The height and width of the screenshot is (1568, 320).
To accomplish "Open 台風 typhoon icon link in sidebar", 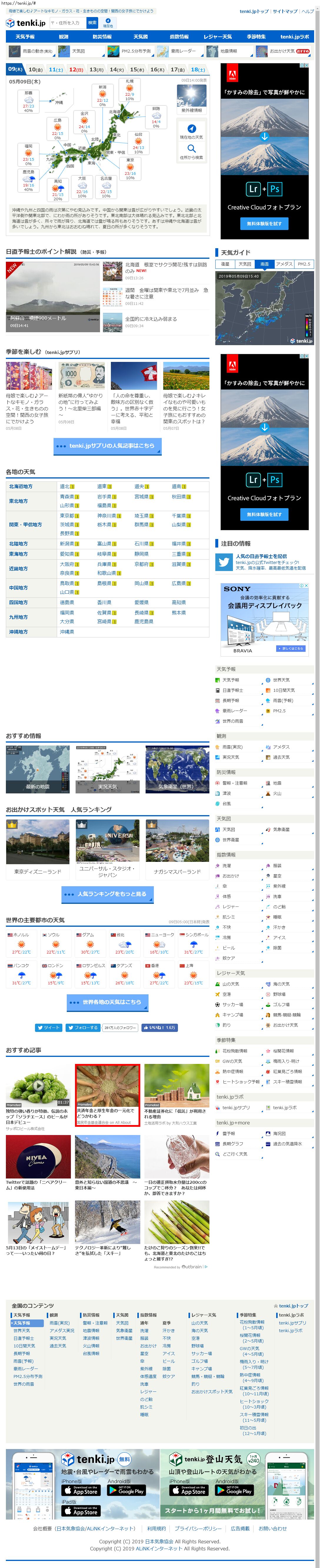I will pyautogui.click(x=218, y=803).
